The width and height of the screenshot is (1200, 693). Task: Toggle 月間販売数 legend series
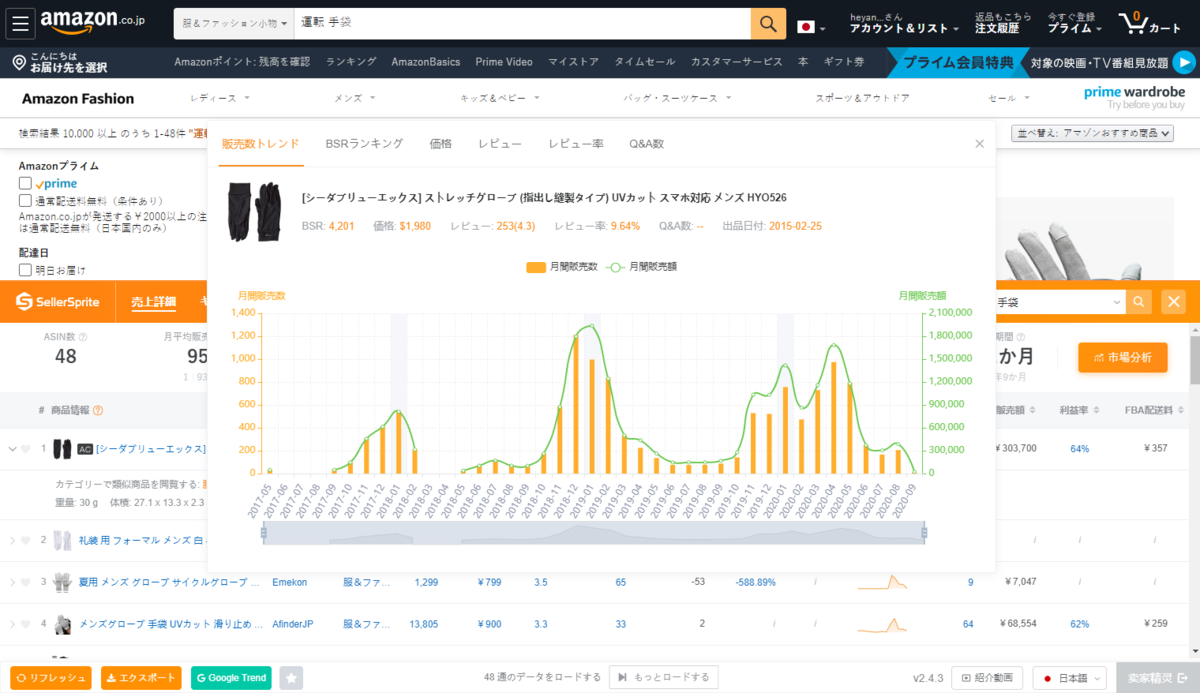click(x=561, y=267)
